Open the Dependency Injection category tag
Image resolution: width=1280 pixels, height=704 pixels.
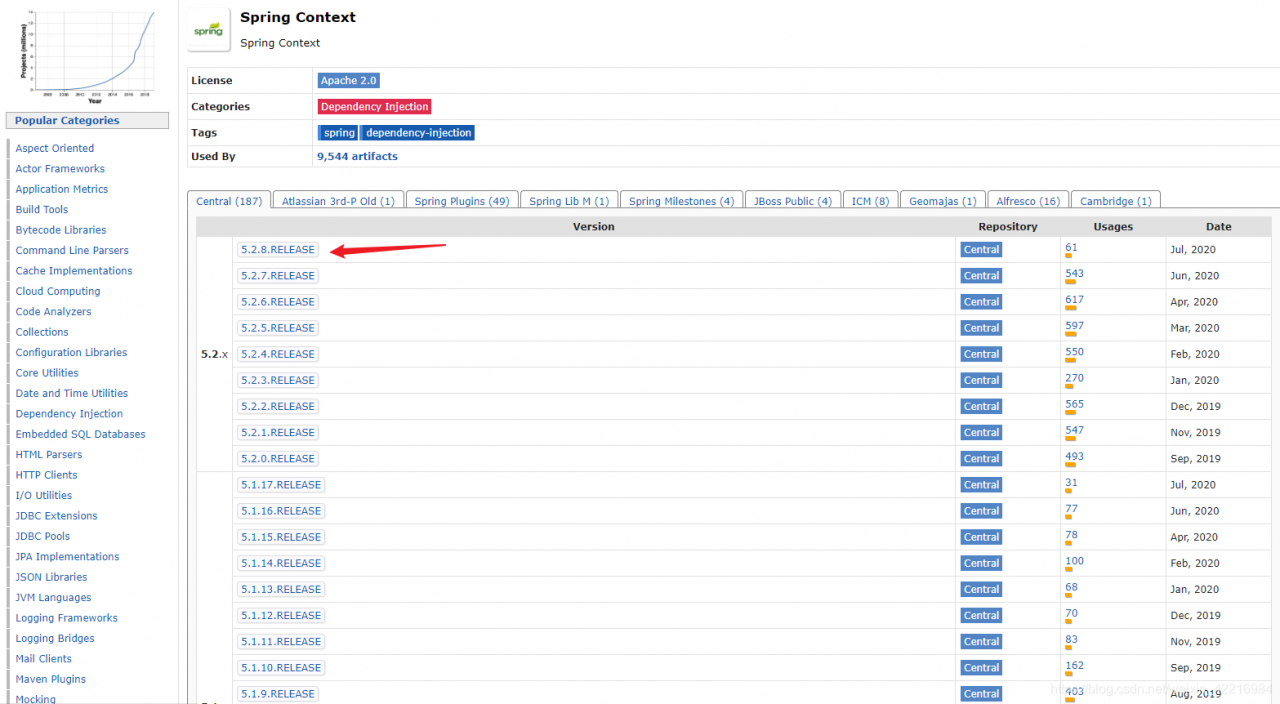tap(374, 107)
